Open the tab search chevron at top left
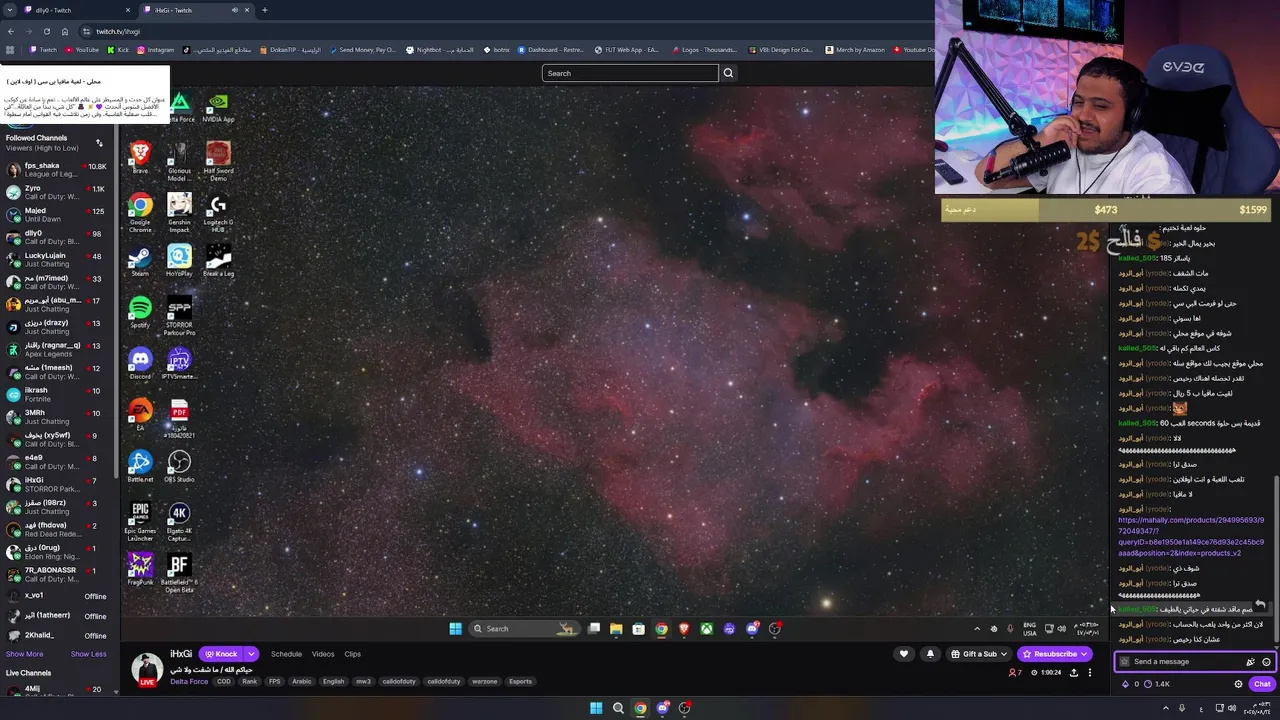 10,10
